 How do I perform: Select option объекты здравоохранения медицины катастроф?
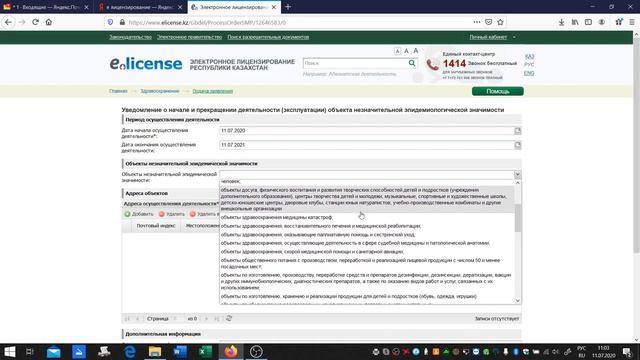pos(367,217)
